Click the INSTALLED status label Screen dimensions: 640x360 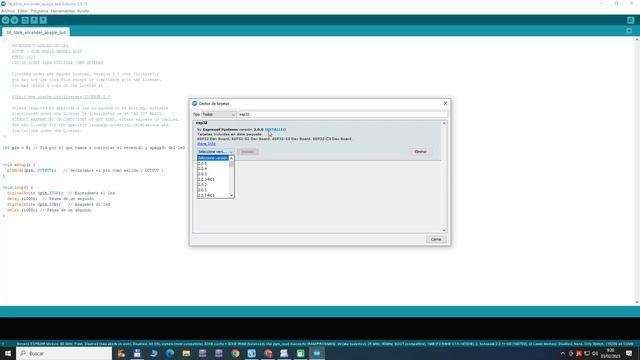click(276, 129)
